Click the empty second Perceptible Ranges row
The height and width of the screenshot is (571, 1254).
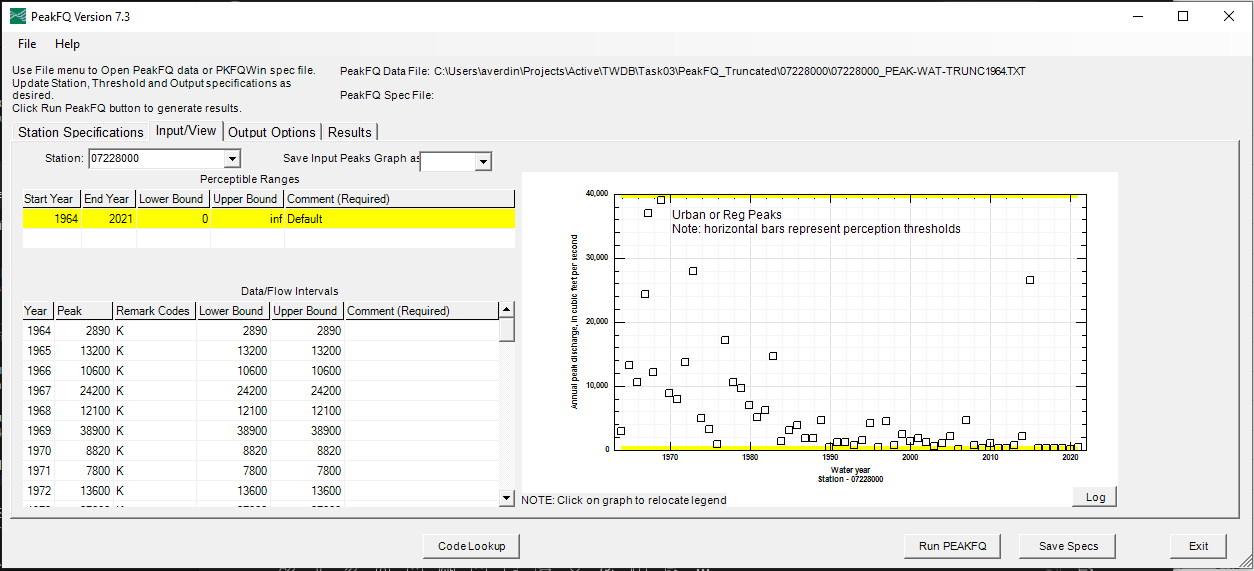coord(269,239)
